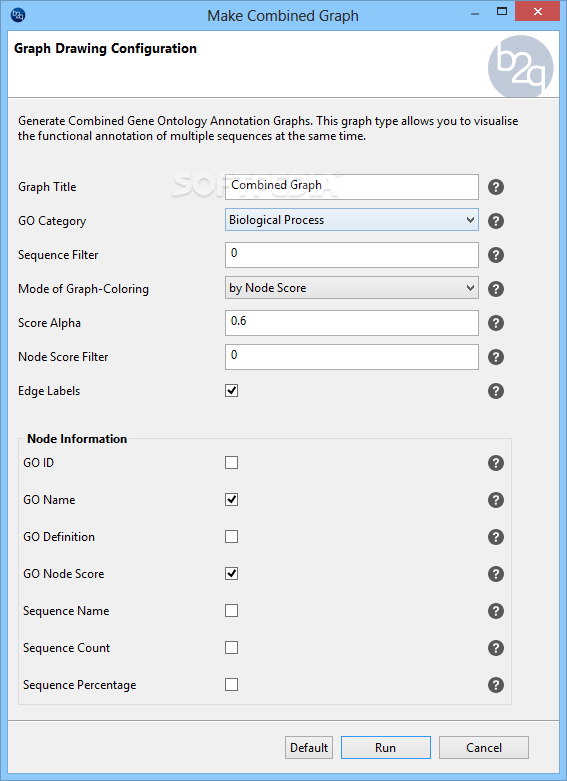567x781 pixels.
Task: Click the Node Score Filter help icon
Action: coord(496,357)
